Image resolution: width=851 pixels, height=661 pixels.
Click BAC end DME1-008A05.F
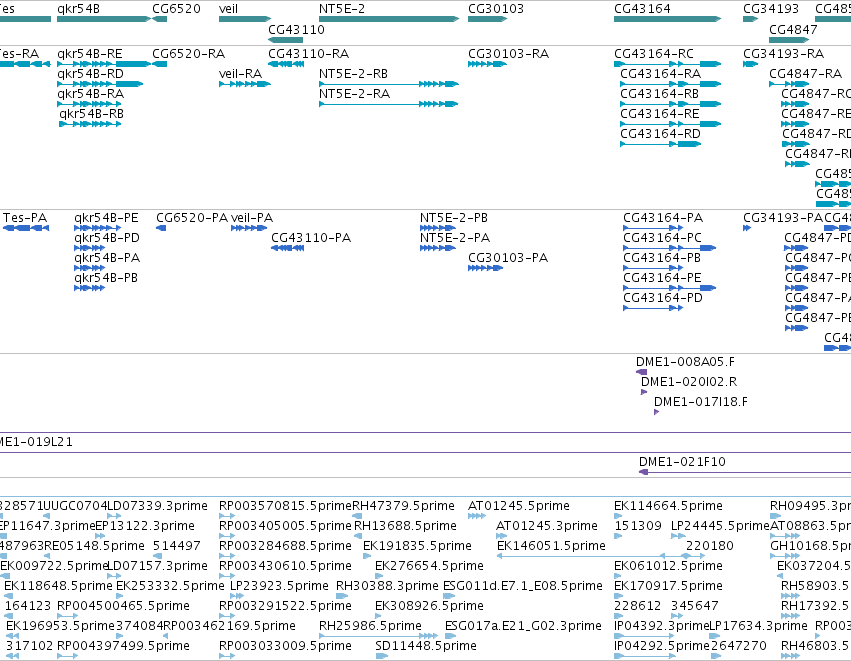click(642, 372)
